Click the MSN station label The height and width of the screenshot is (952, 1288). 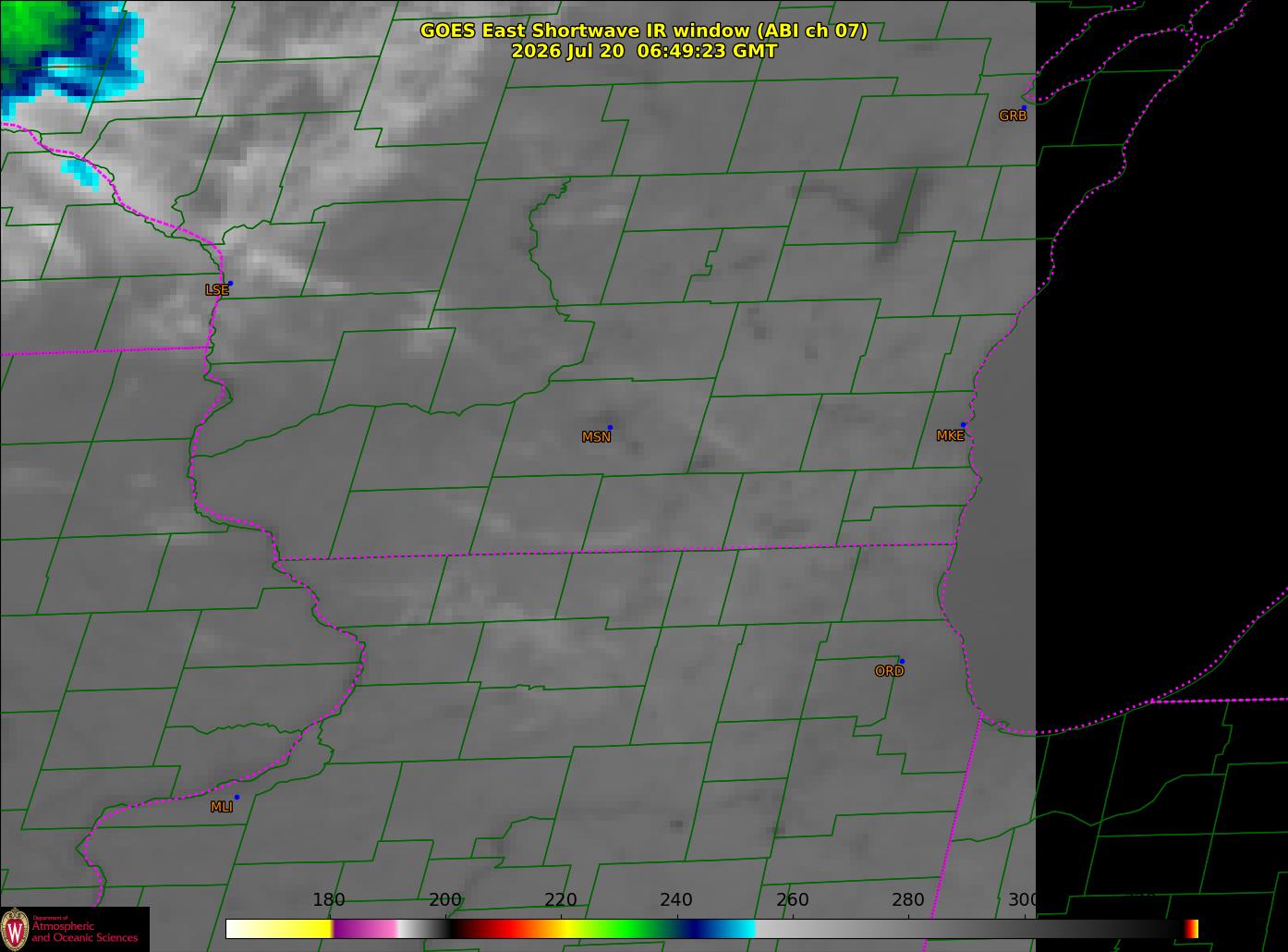coord(596,437)
